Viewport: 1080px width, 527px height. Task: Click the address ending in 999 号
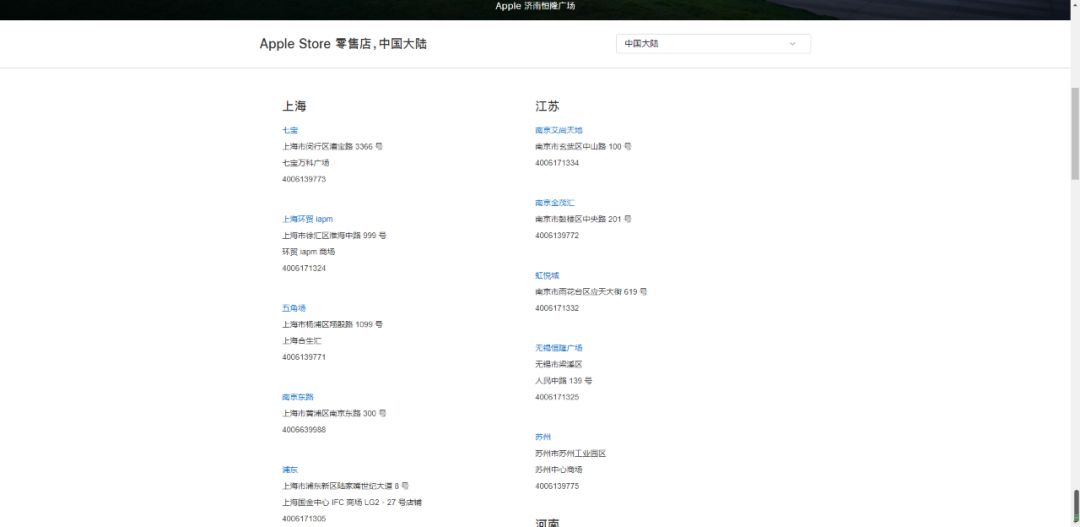point(334,235)
